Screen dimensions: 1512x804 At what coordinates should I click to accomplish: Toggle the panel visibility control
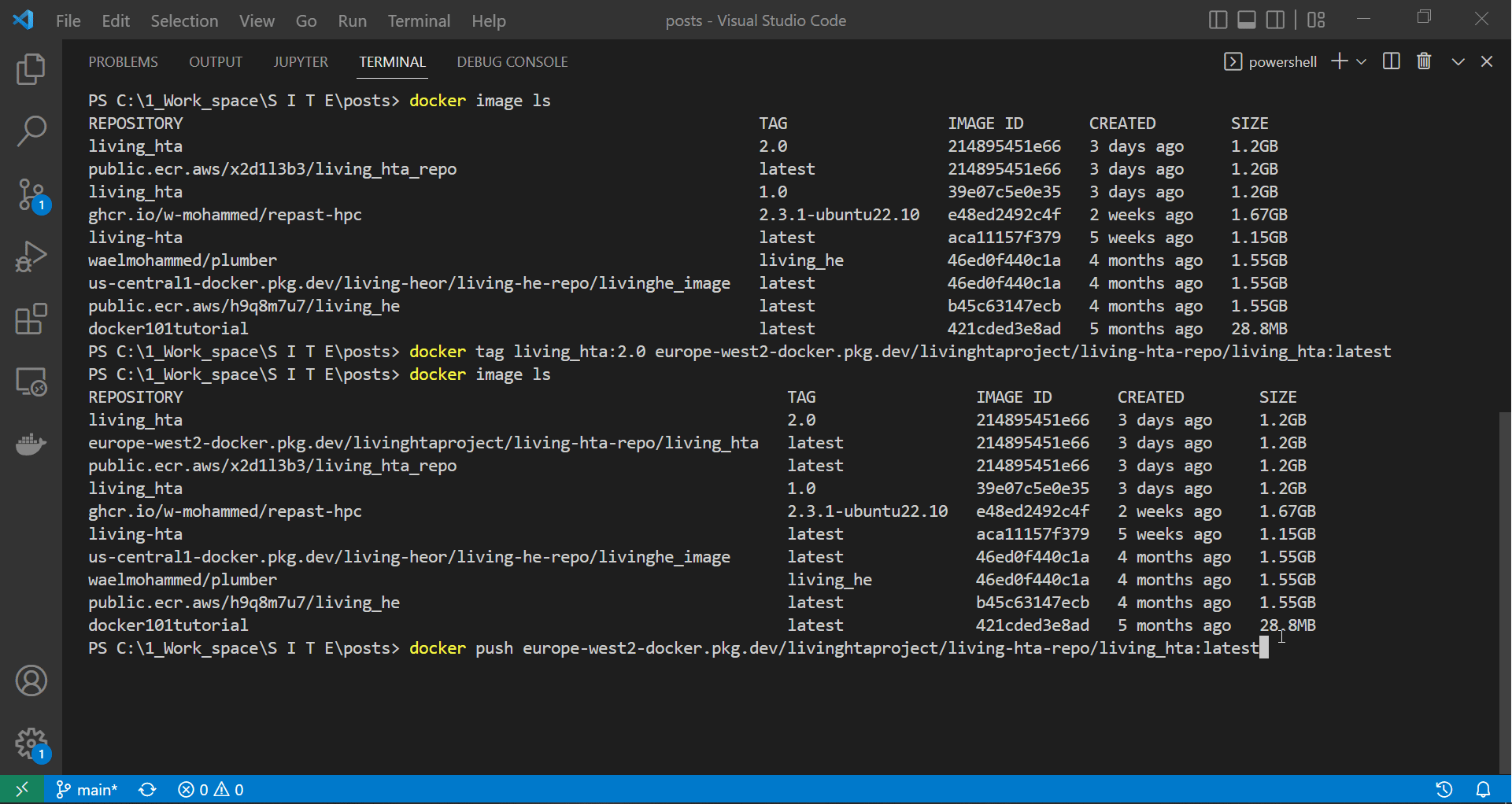1246,20
